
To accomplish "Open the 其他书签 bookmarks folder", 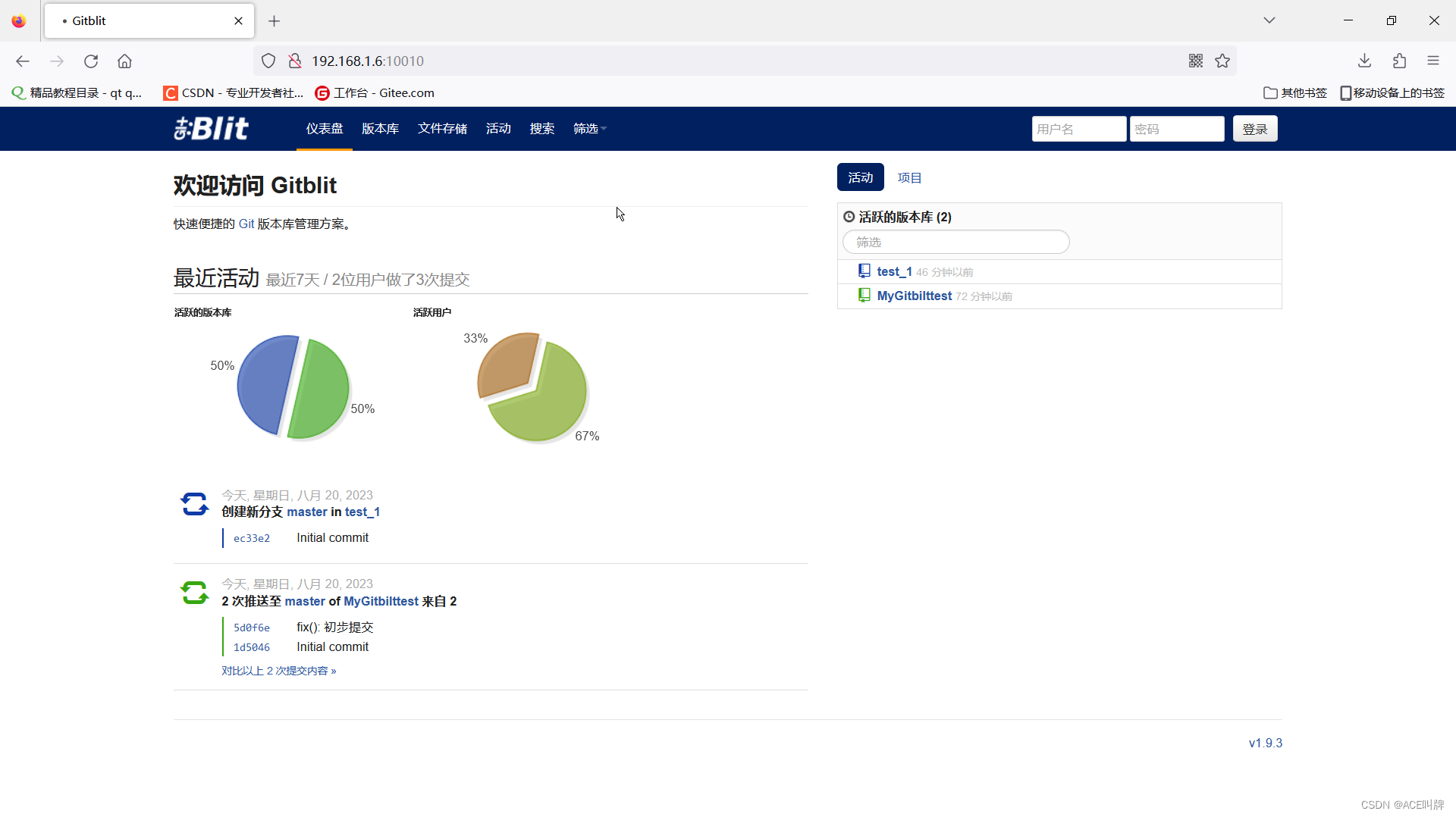I will [1295, 93].
